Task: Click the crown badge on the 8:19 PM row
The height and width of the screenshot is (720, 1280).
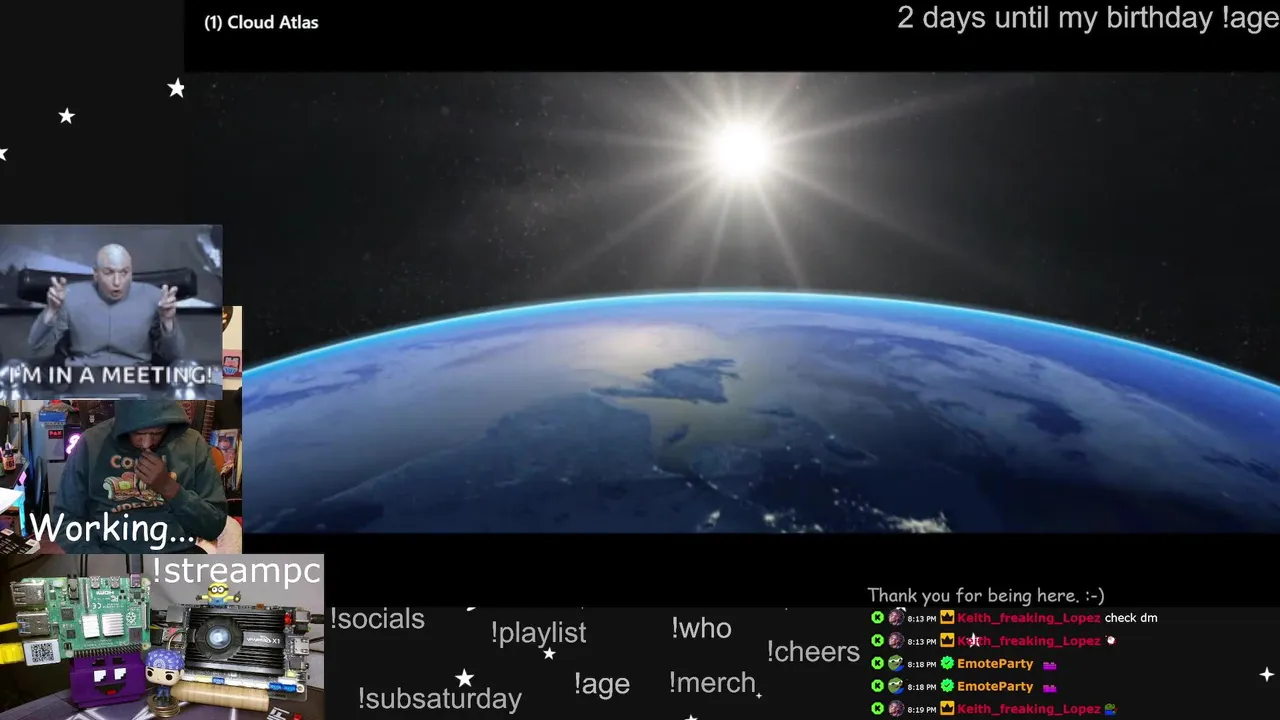Action: 947,709
